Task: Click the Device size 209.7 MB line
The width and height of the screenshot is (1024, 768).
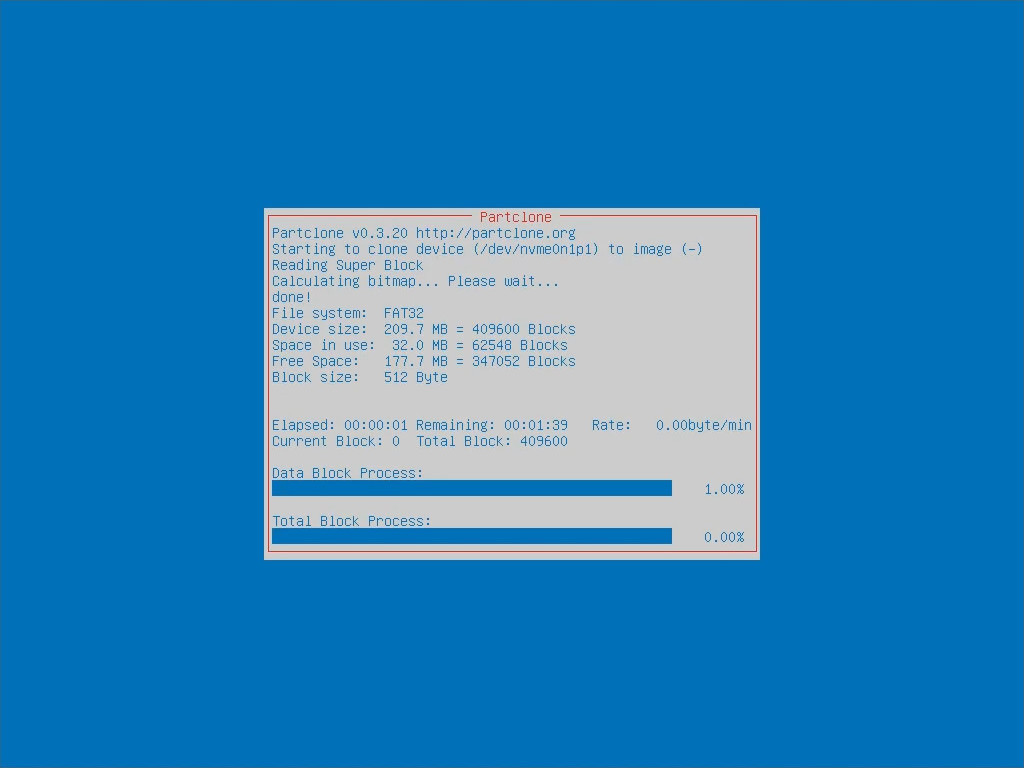Action: pos(423,329)
